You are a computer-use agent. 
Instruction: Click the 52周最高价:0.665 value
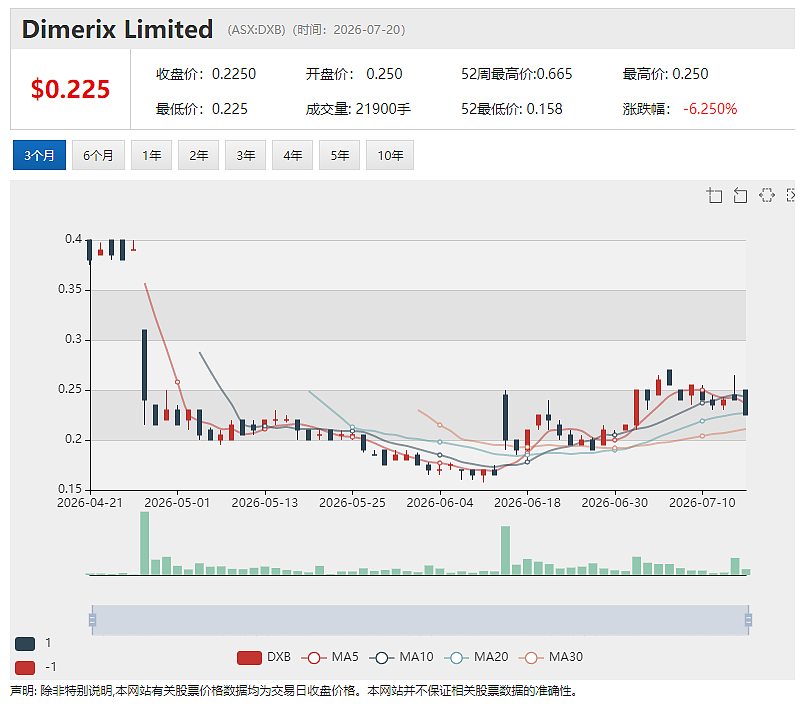tap(516, 74)
